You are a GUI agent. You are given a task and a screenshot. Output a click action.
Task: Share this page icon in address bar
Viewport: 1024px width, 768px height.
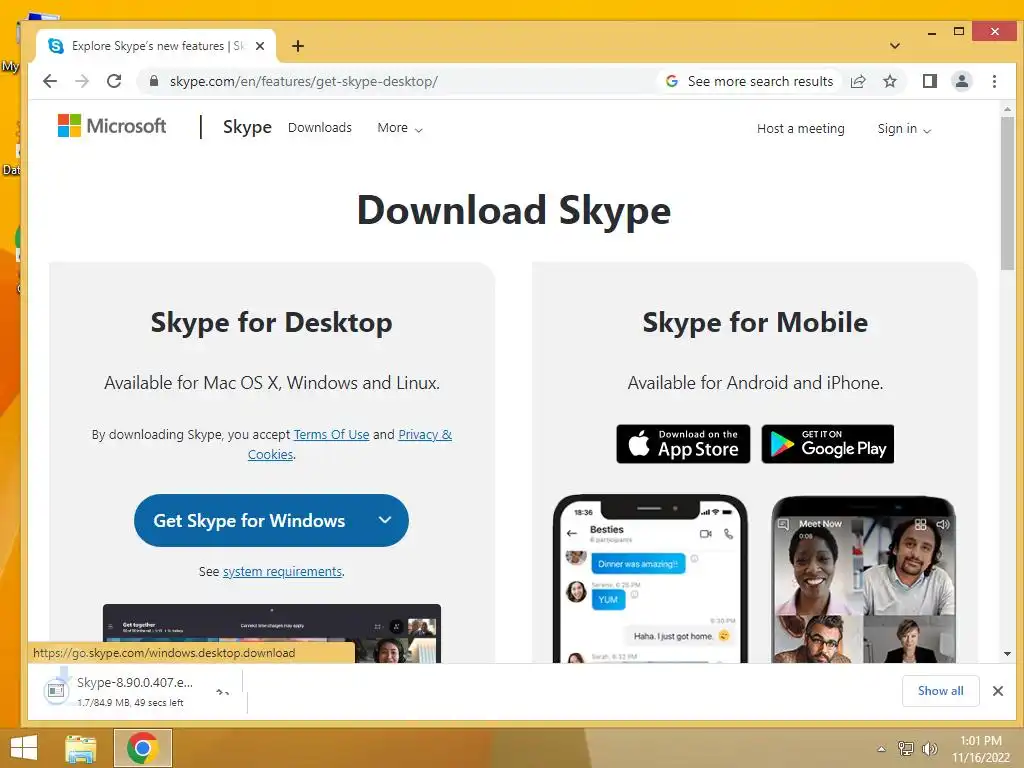pyautogui.click(x=858, y=81)
